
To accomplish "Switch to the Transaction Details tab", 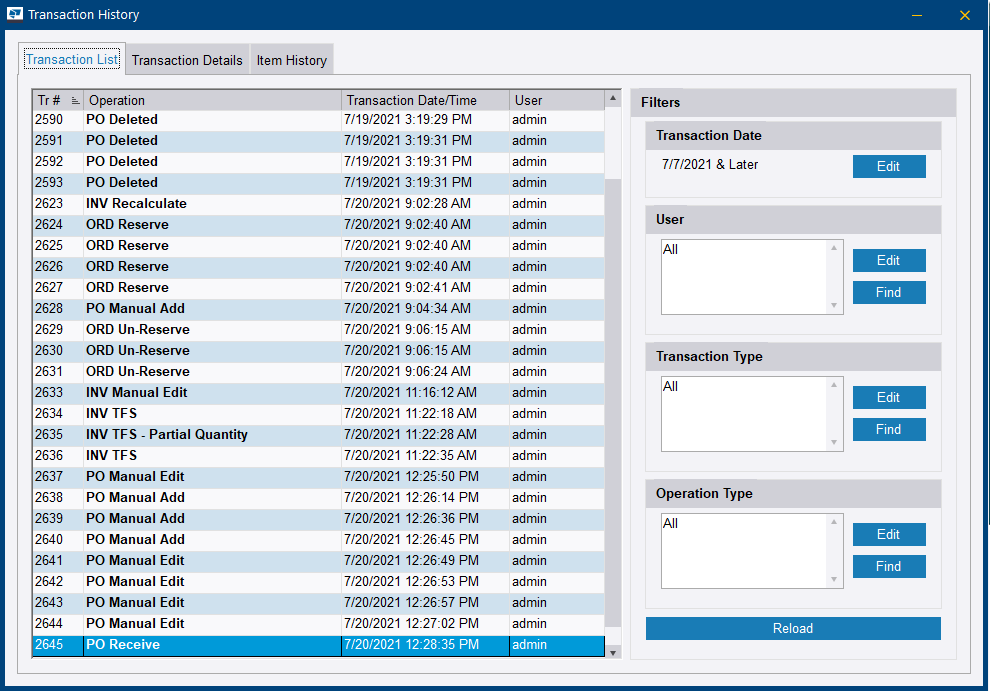I will click(187, 59).
